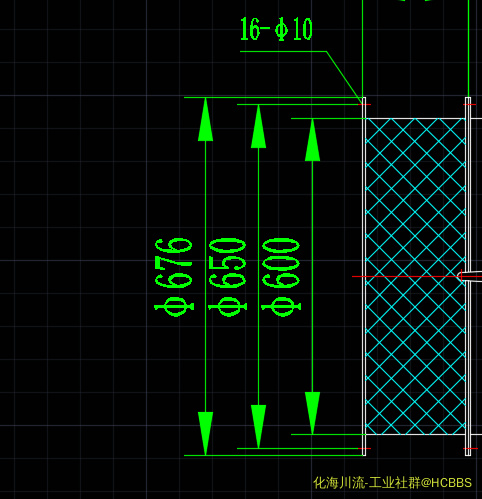Screen dimensions: 482x499
Task: Select the diagonal leader line under 16-φ10
Action: 345,76
